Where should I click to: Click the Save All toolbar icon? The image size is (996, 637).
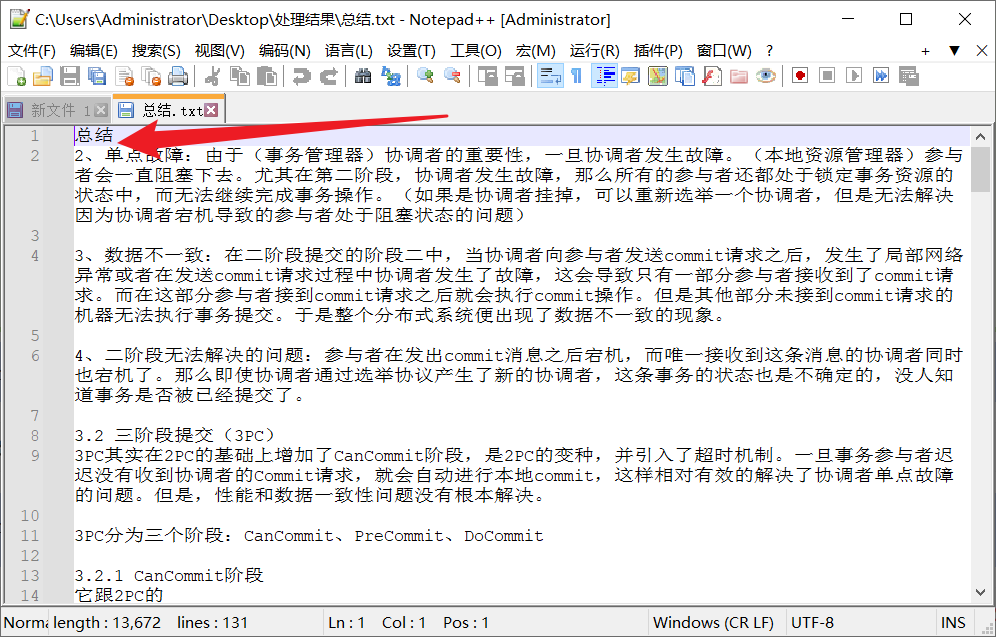point(97,76)
